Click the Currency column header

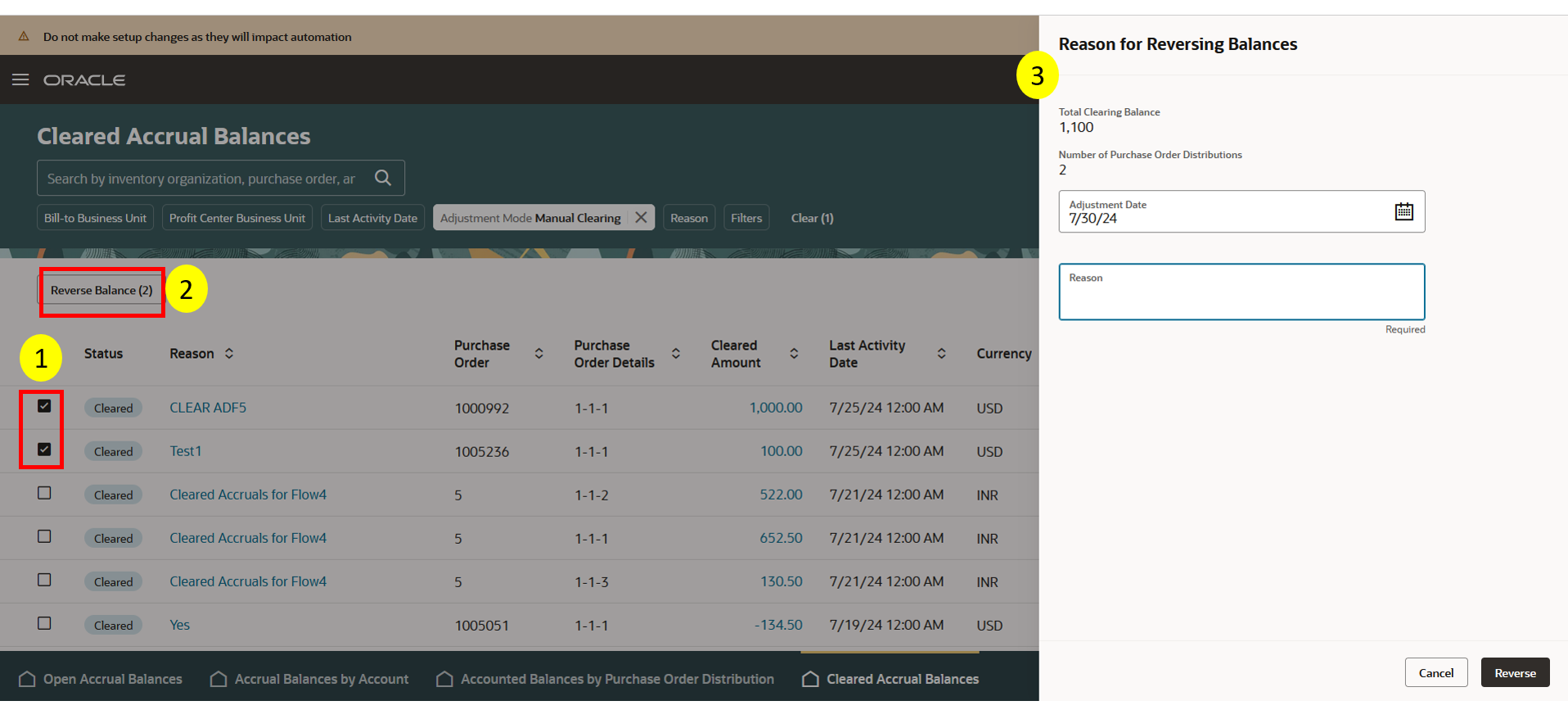click(x=1003, y=353)
